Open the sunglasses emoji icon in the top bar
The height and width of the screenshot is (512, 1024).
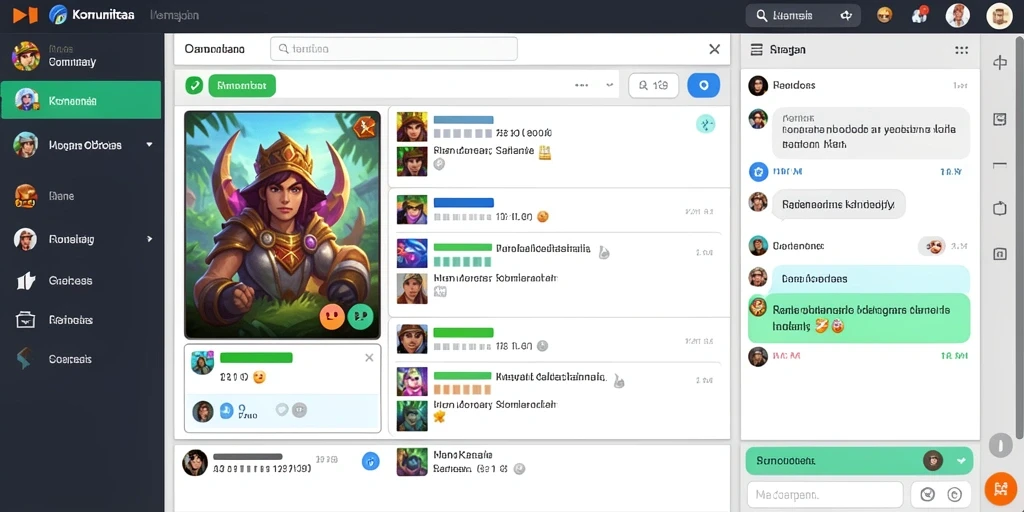pyautogui.click(x=884, y=15)
